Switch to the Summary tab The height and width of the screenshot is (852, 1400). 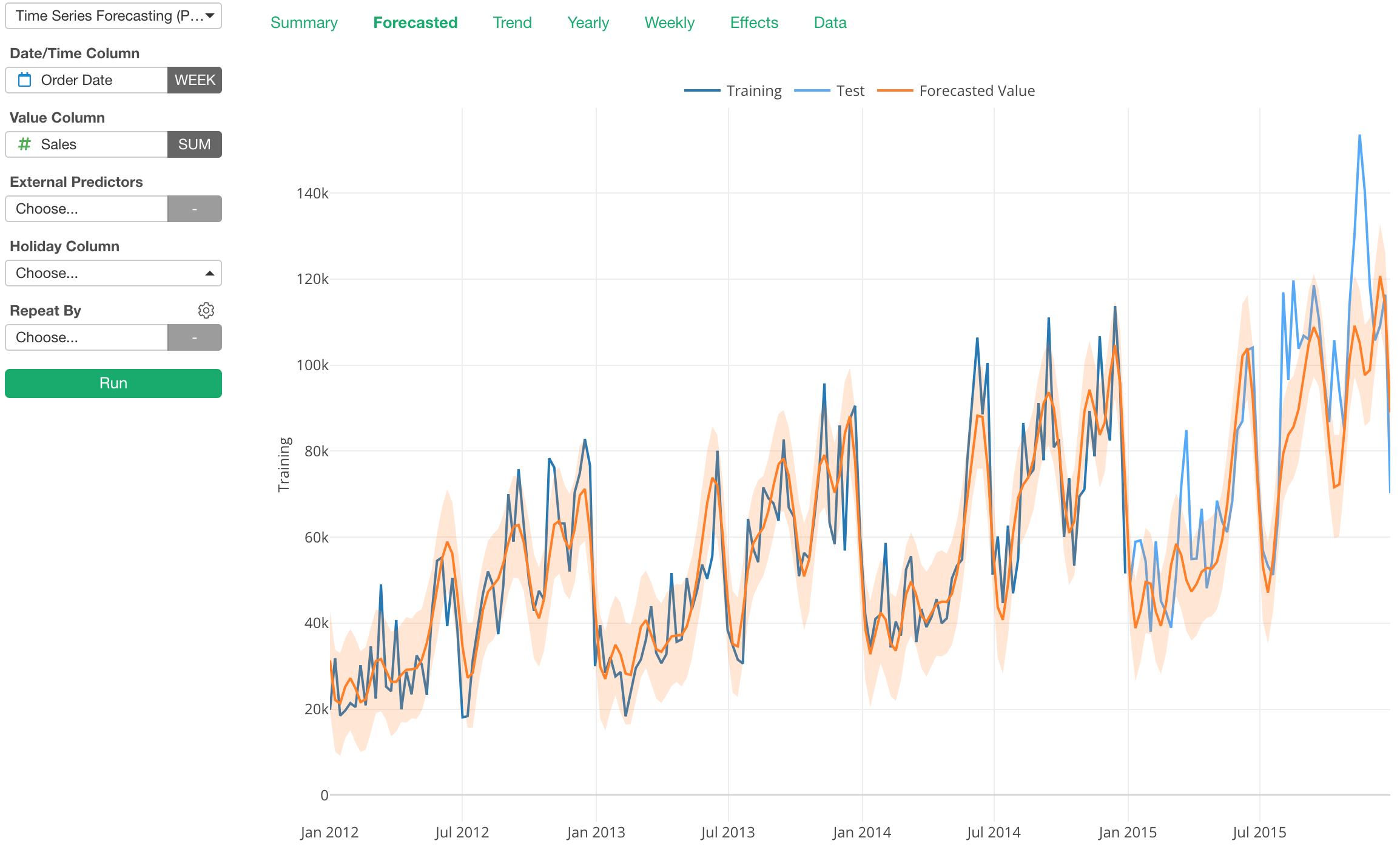pyautogui.click(x=304, y=23)
